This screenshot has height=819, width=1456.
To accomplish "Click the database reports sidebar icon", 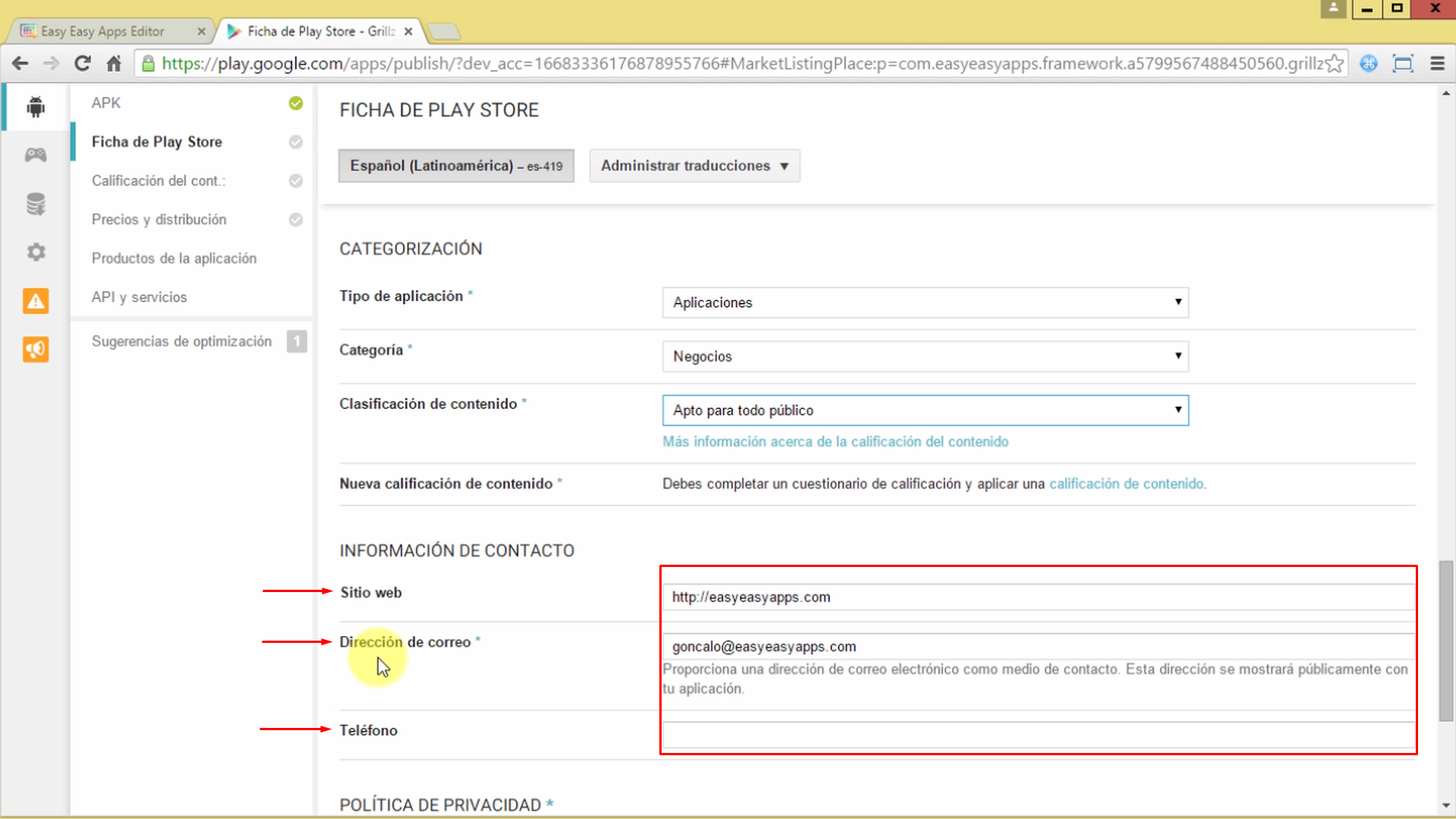I will [x=36, y=204].
